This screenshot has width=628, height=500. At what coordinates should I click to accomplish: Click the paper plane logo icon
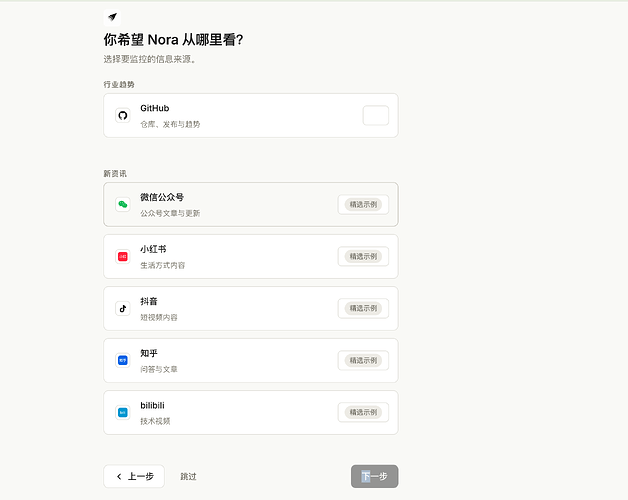112,17
